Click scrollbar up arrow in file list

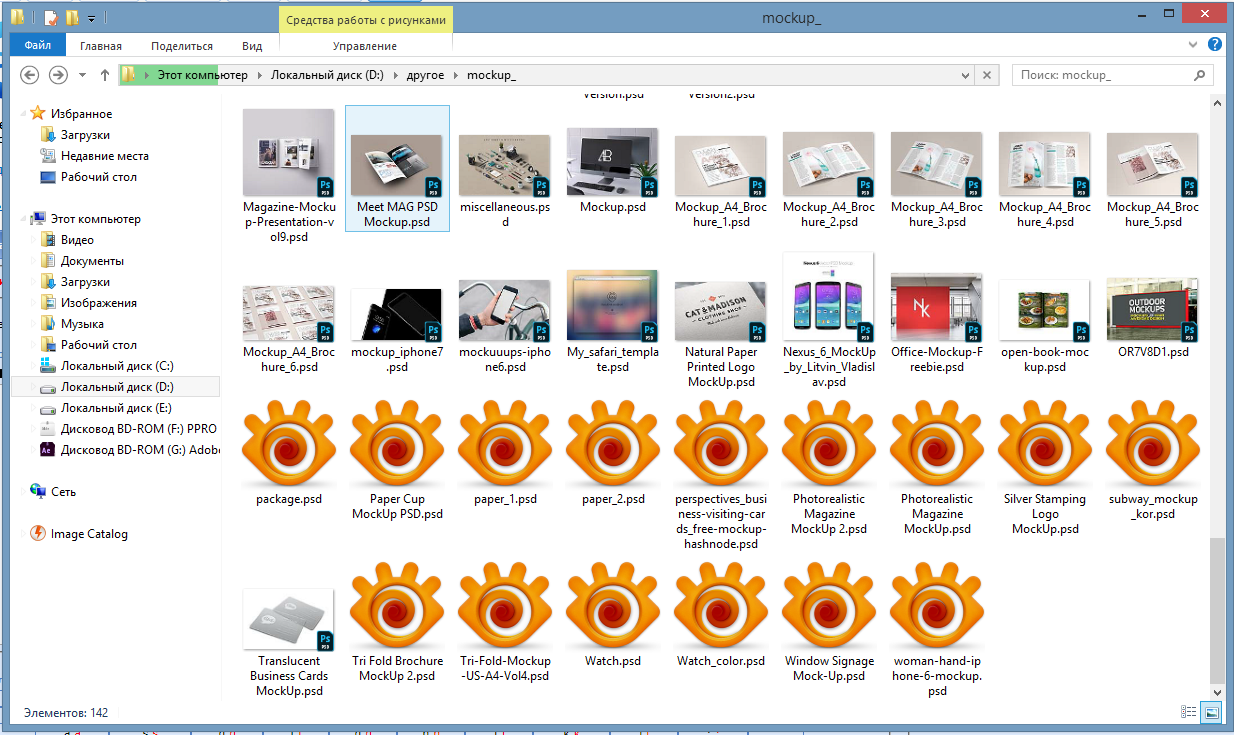1217,102
